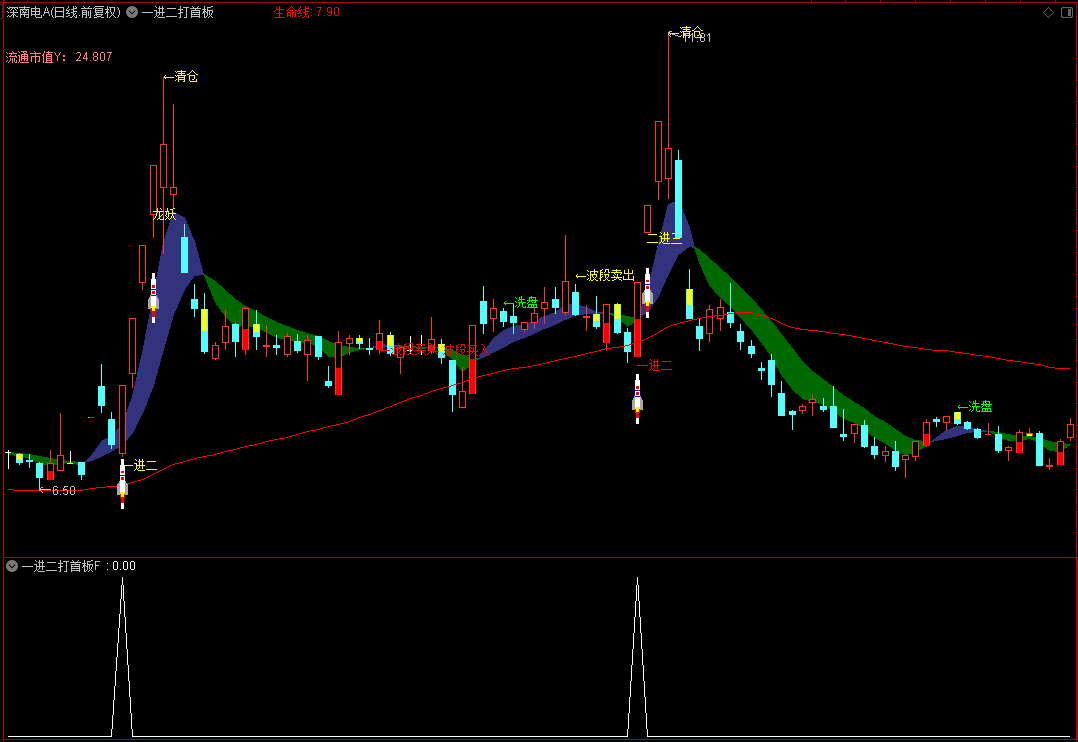Click the rocket icon under the red 一进二 label
The width and height of the screenshot is (1078, 742).
637,400
